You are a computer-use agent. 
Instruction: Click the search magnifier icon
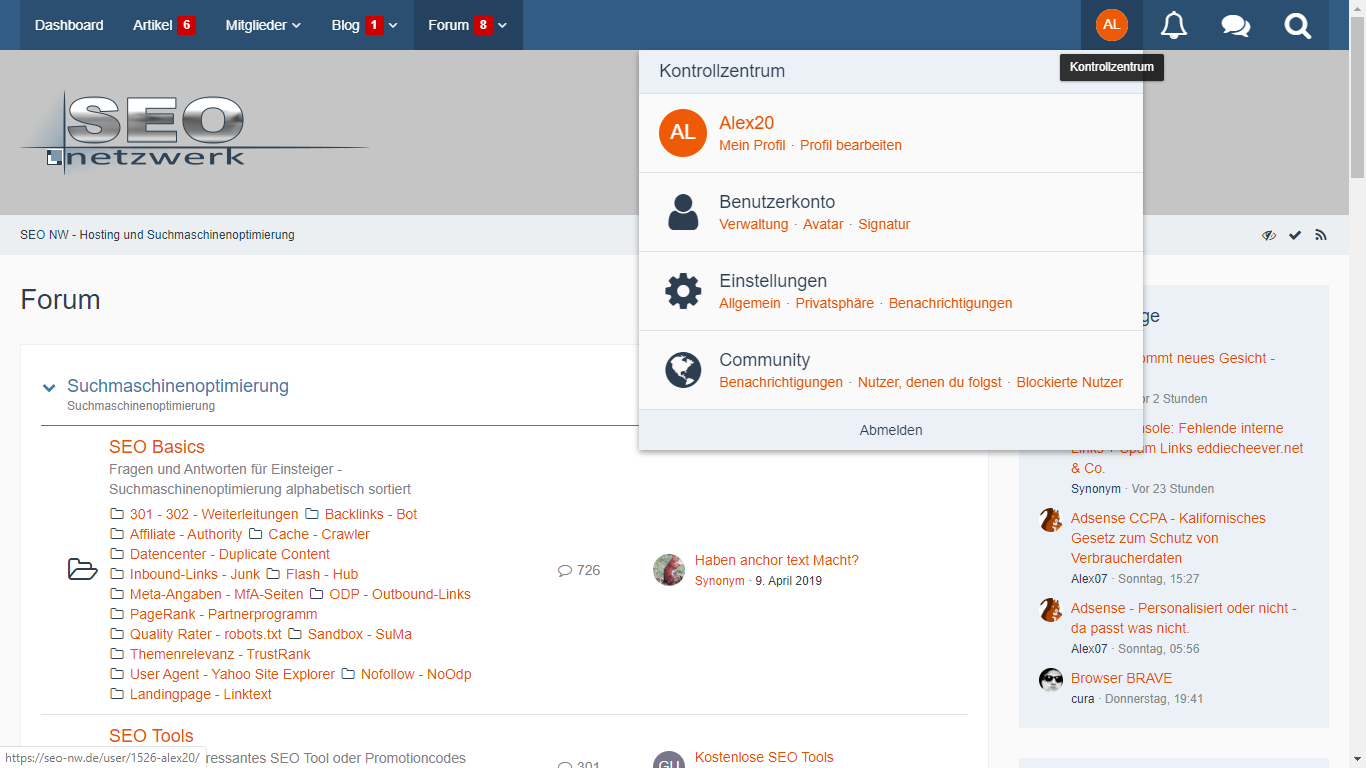pos(1297,25)
